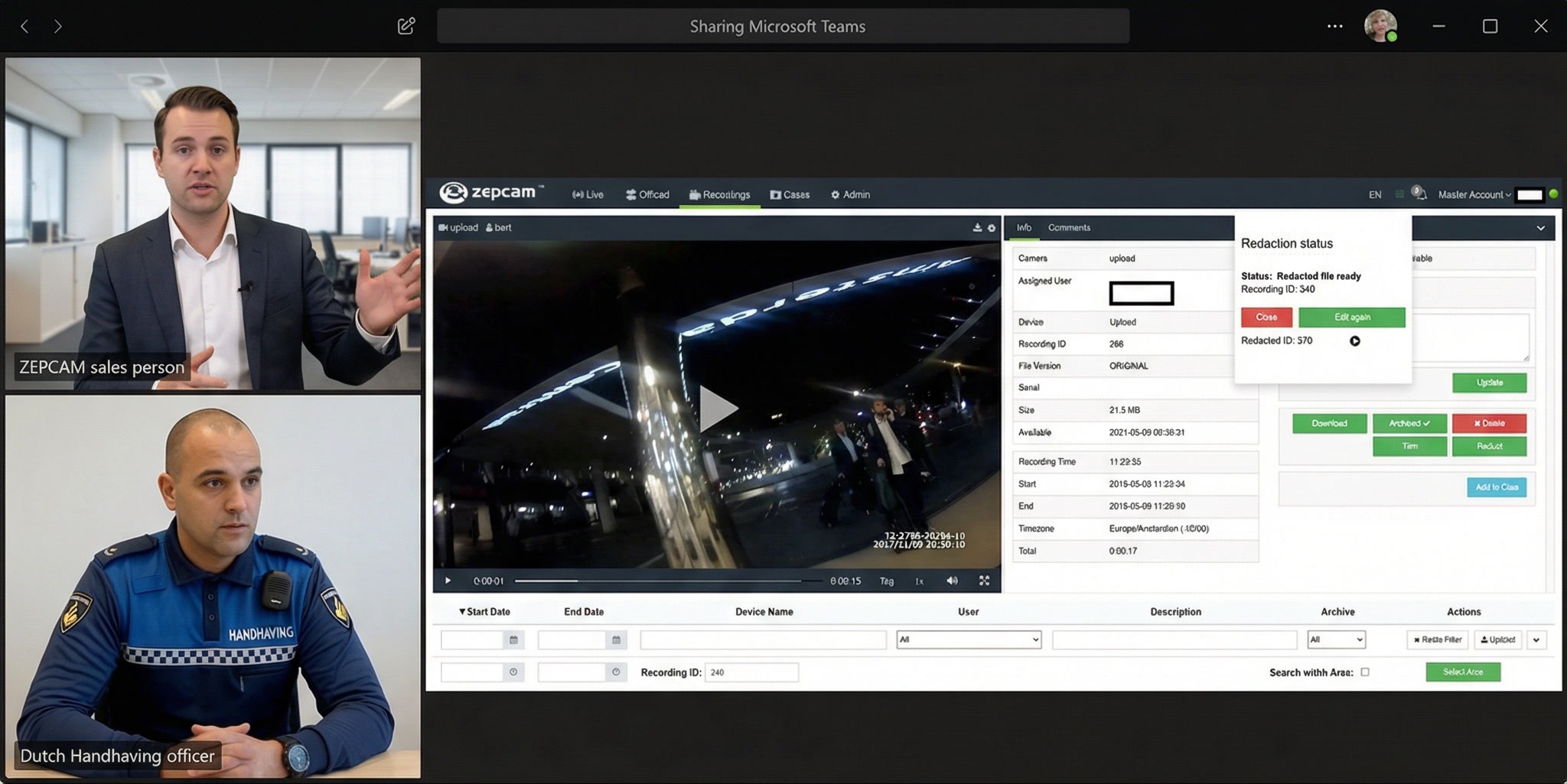This screenshot has height=784, width=1567.
Task: Open the Live tab in zepcam
Action: tap(588, 195)
